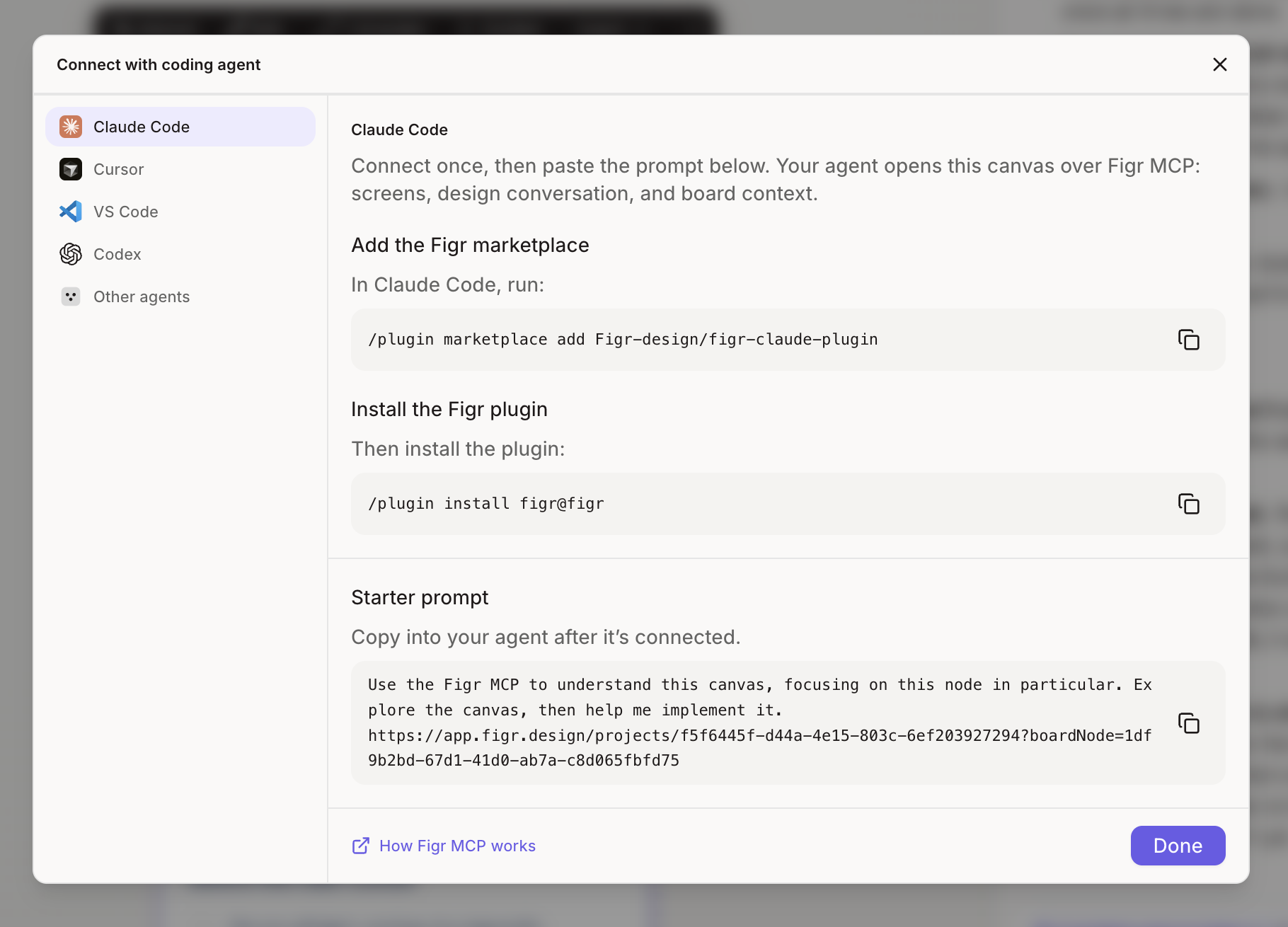Copy the starter prompt text

(x=1188, y=723)
